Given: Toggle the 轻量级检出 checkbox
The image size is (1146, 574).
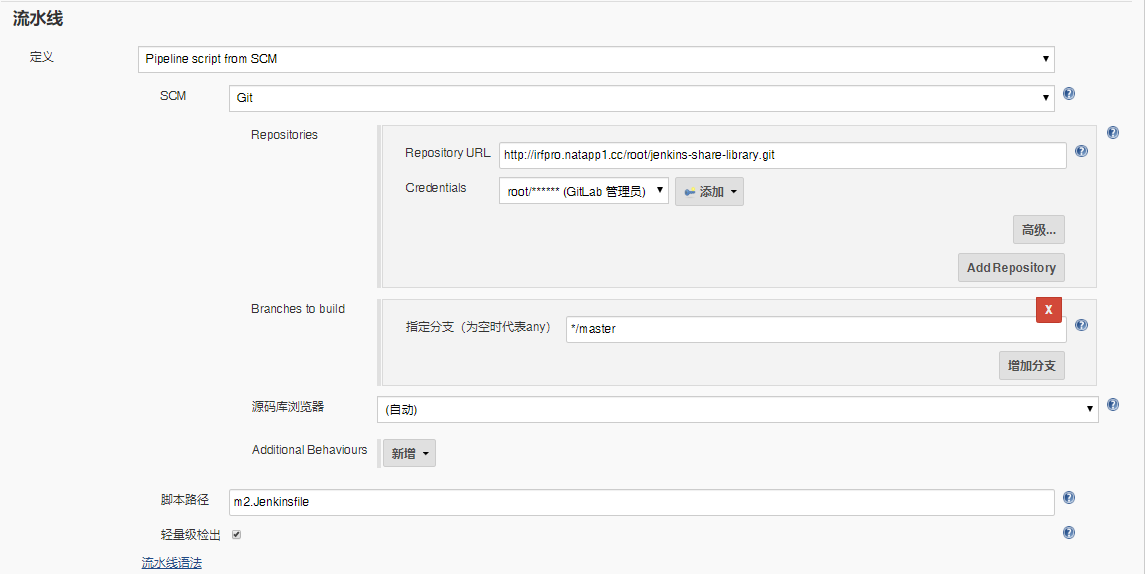Looking at the screenshot, I should pos(236,535).
